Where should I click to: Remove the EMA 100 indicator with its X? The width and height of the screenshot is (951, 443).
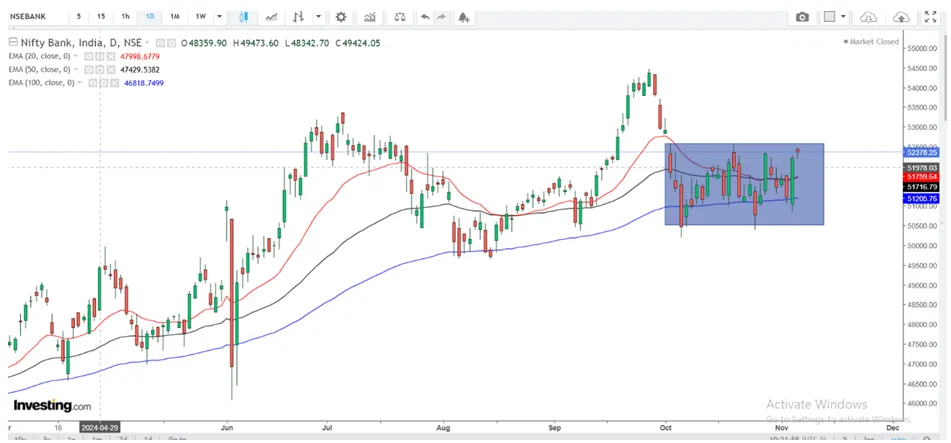tap(115, 83)
